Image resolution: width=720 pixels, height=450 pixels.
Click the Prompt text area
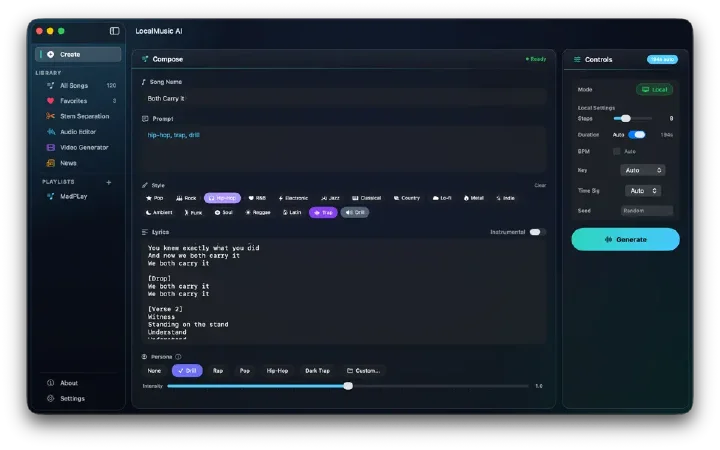click(x=343, y=149)
